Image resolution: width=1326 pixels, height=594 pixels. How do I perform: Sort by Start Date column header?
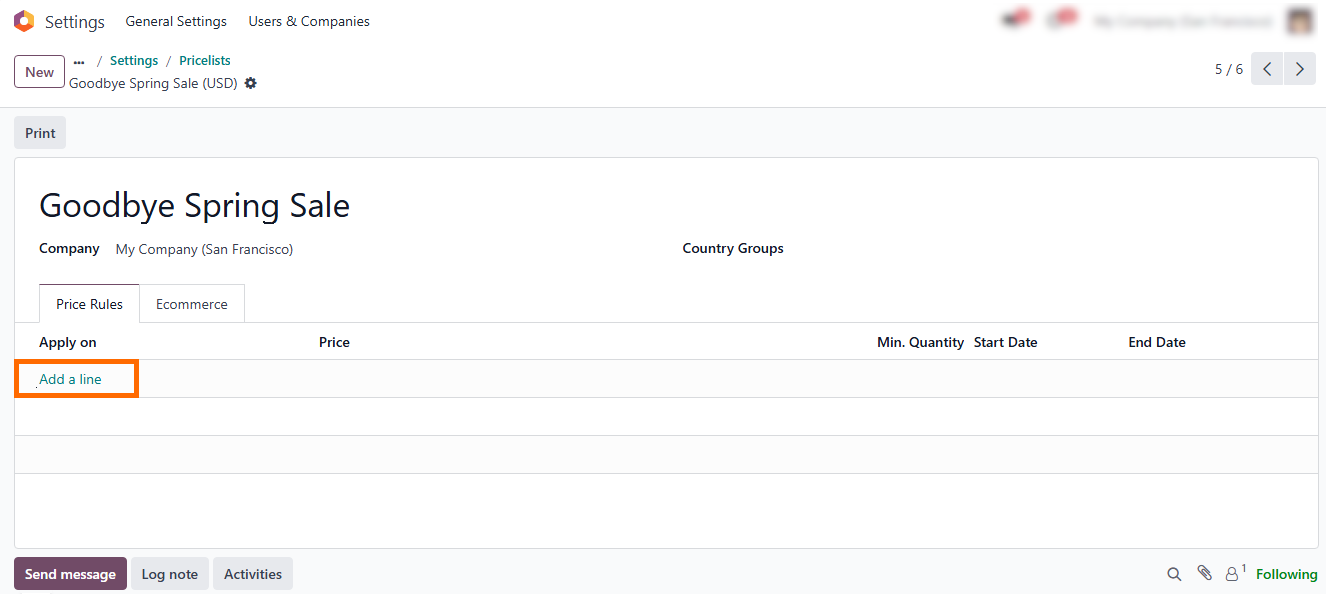click(1005, 342)
